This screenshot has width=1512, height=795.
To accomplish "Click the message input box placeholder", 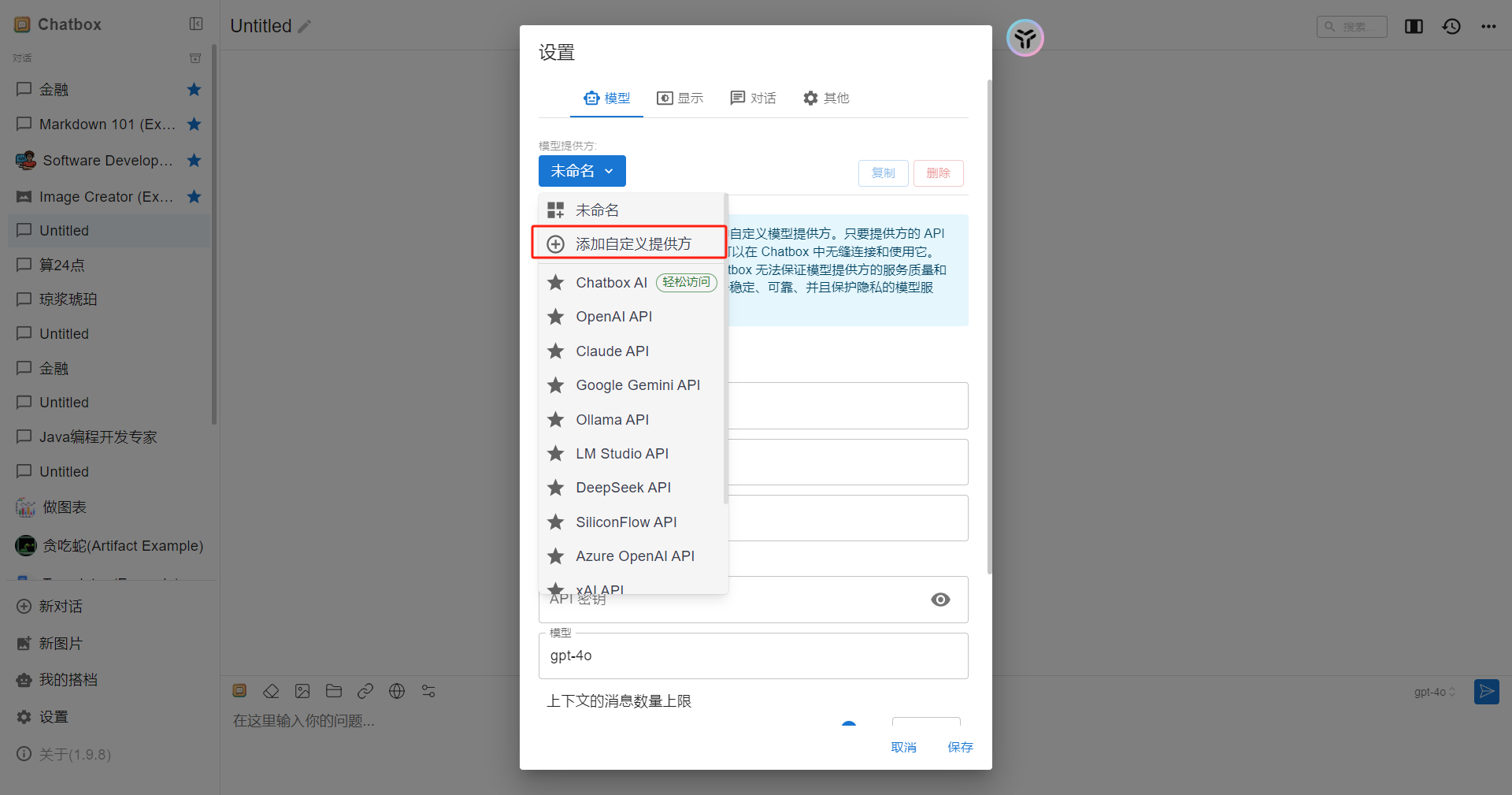I will pyautogui.click(x=303, y=721).
